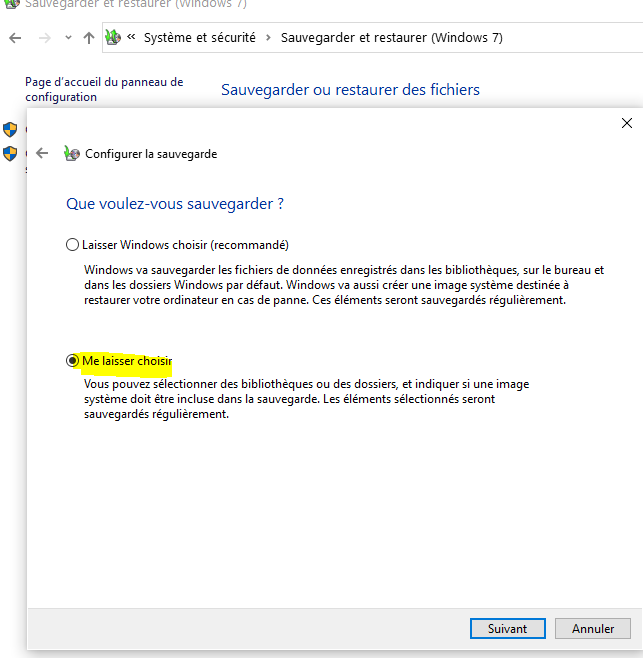
Task: Go back using Explorer back arrow
Action: [x=15, y=38]
